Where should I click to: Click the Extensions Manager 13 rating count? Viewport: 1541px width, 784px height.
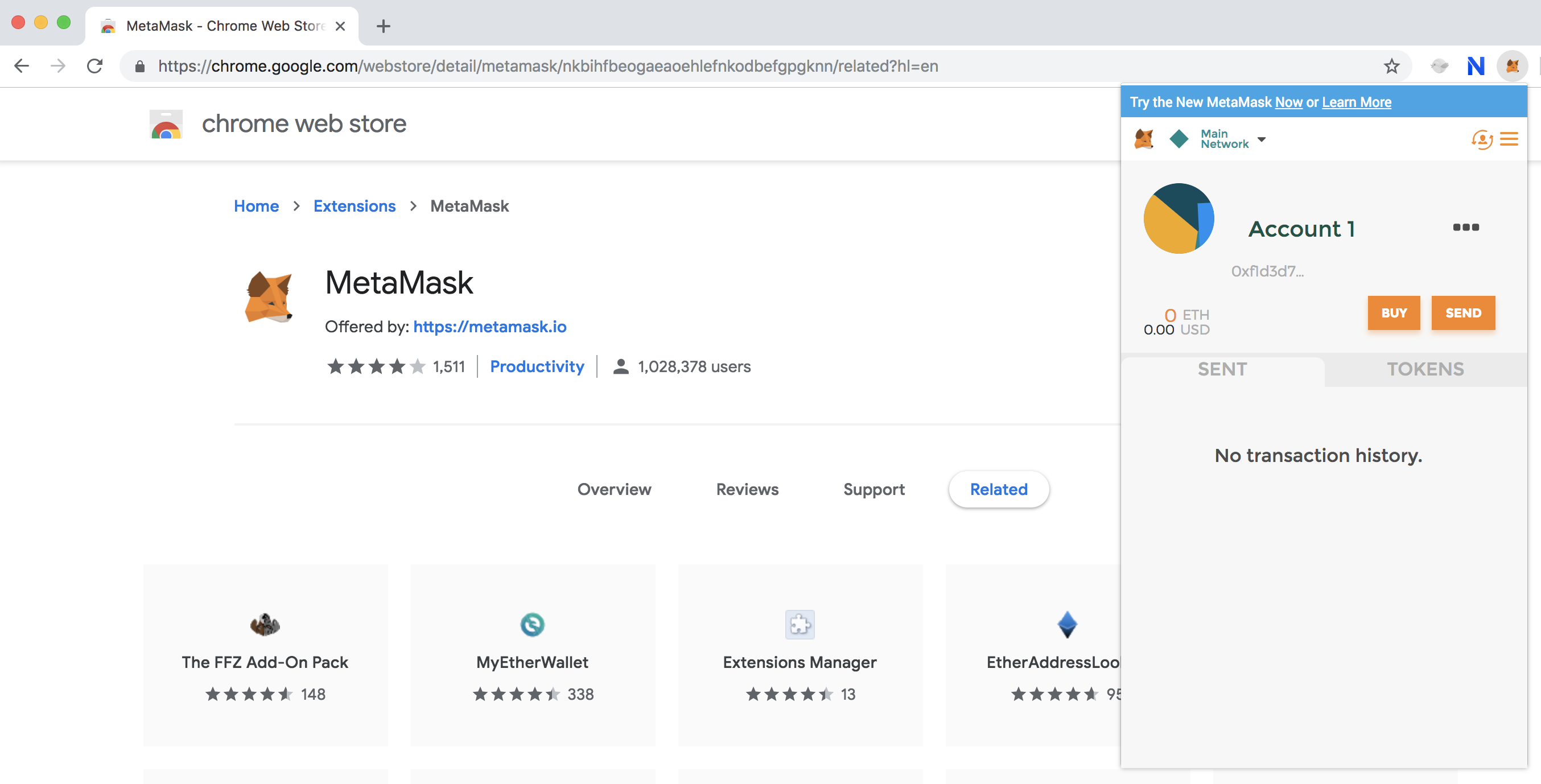pos(848,694)
